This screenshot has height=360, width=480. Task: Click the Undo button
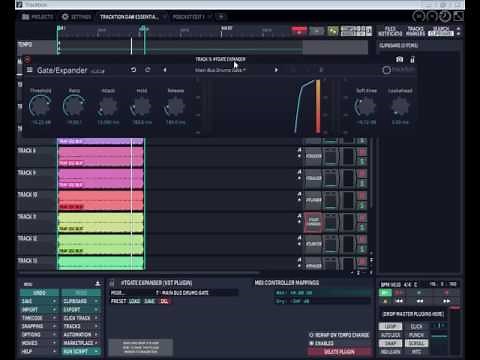pyautogui.click(x=39, y=293)
